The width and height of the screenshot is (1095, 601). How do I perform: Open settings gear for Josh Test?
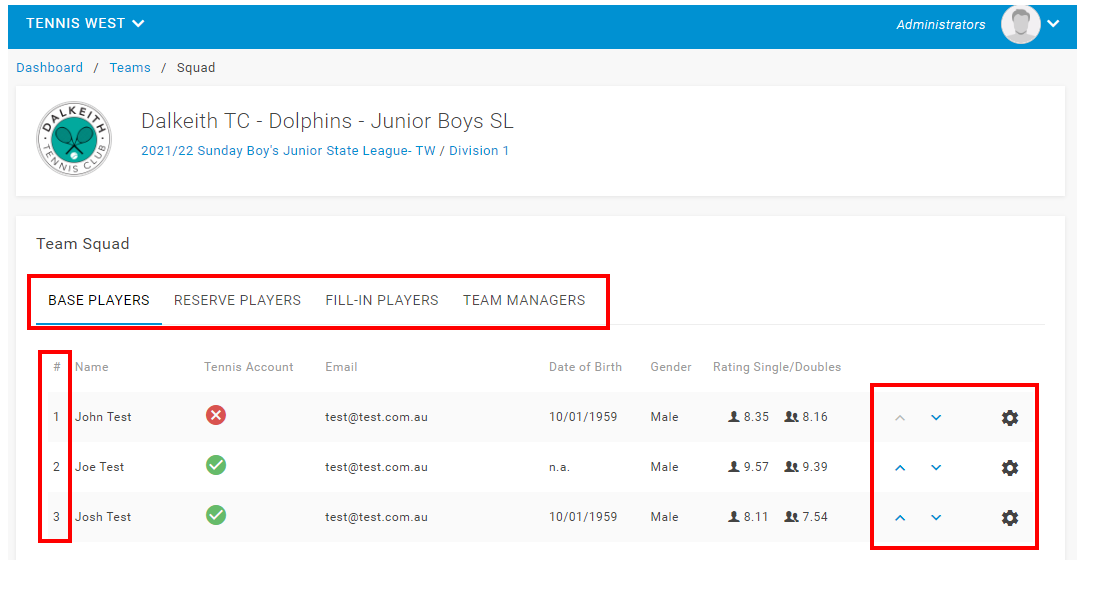tap(1009, 517)
